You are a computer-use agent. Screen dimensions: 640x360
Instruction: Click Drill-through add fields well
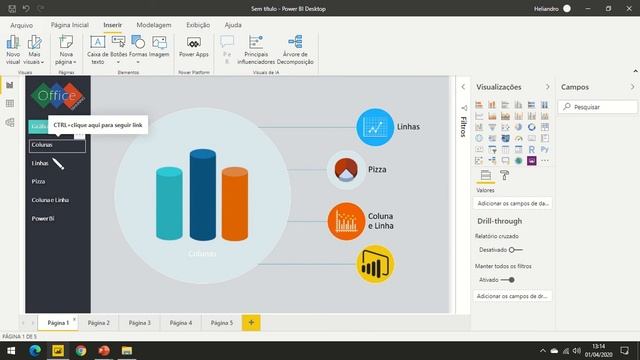coord(513,296)
